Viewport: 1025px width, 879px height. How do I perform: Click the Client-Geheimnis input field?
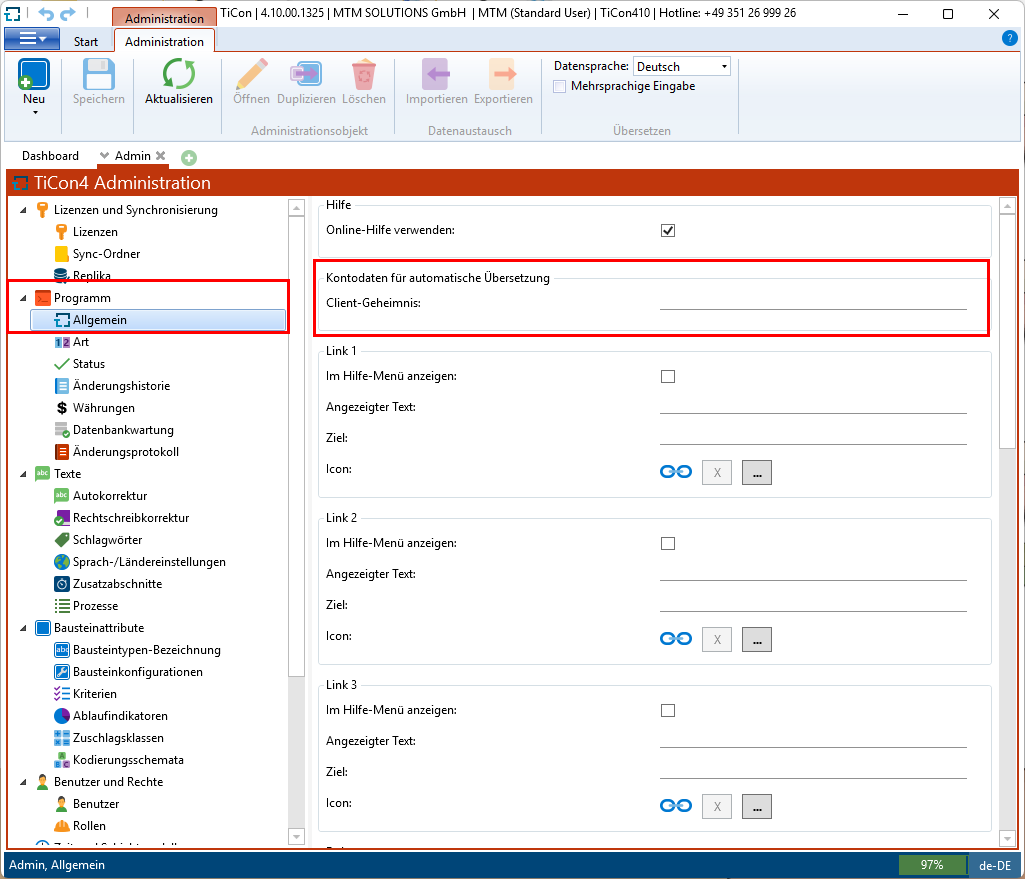813,303
